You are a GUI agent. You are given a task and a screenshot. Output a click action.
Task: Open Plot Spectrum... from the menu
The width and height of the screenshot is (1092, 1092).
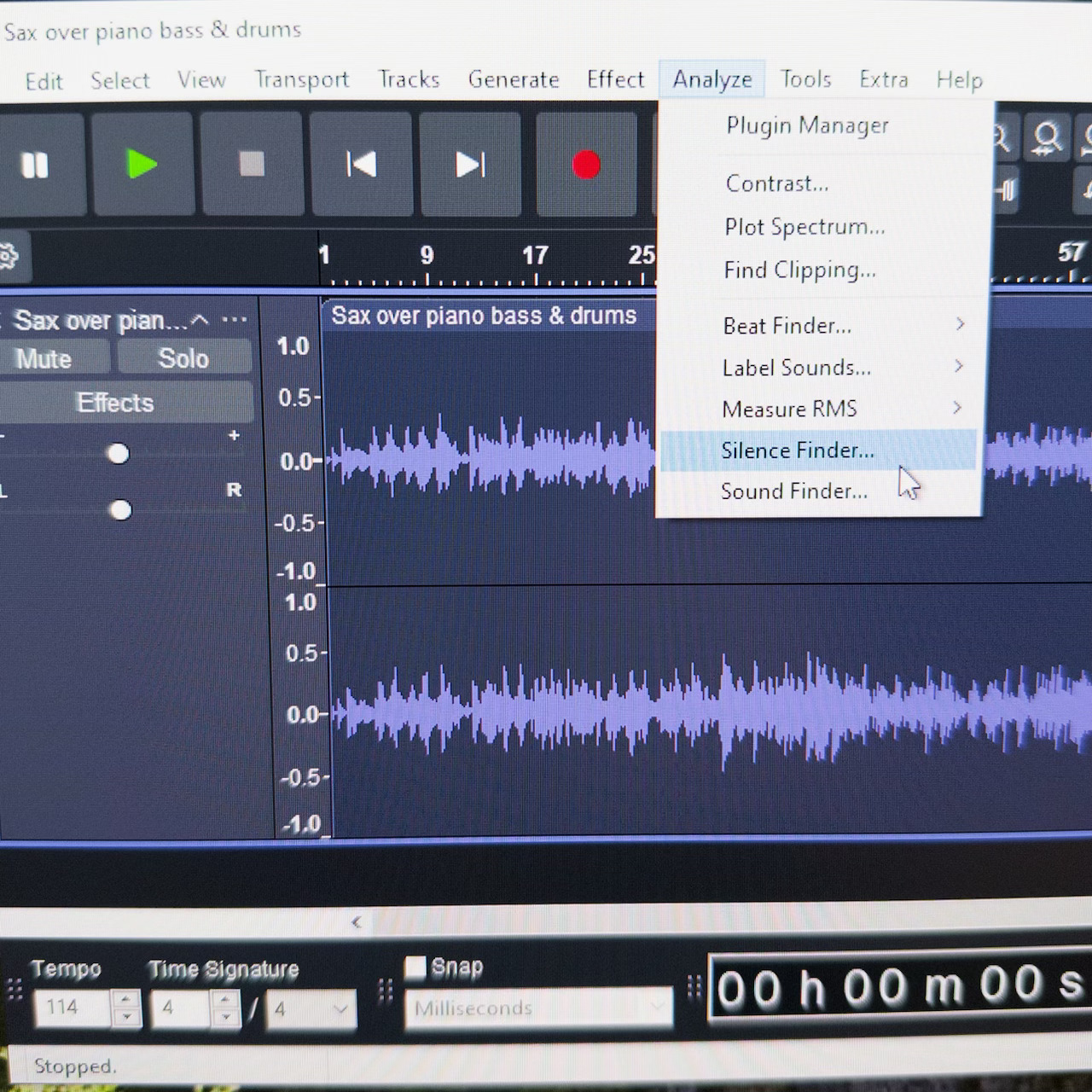coord(804,227)
